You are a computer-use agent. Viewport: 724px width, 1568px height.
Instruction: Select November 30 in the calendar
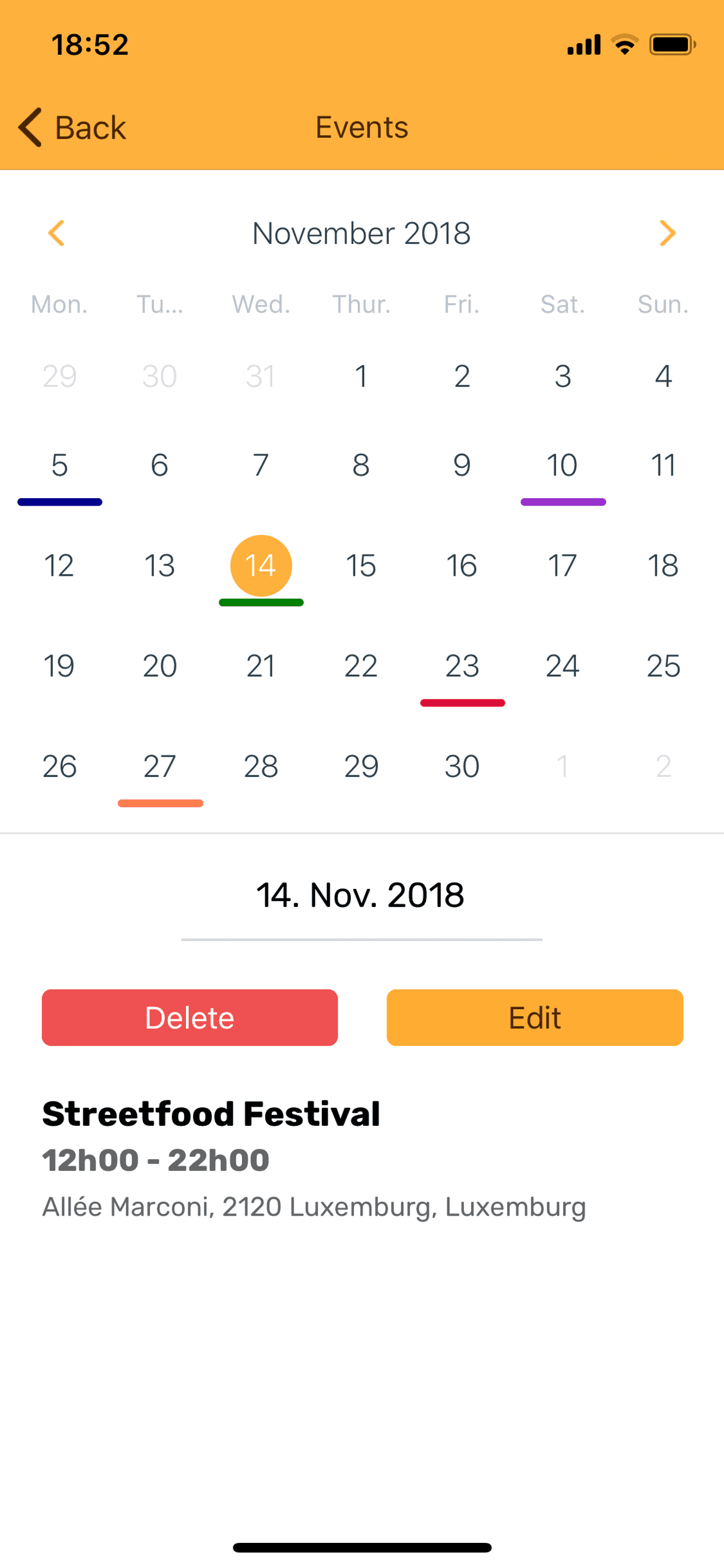click(462, 766)
